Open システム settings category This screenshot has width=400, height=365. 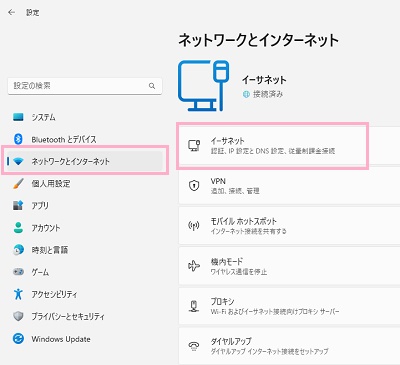tap(85, 117)
